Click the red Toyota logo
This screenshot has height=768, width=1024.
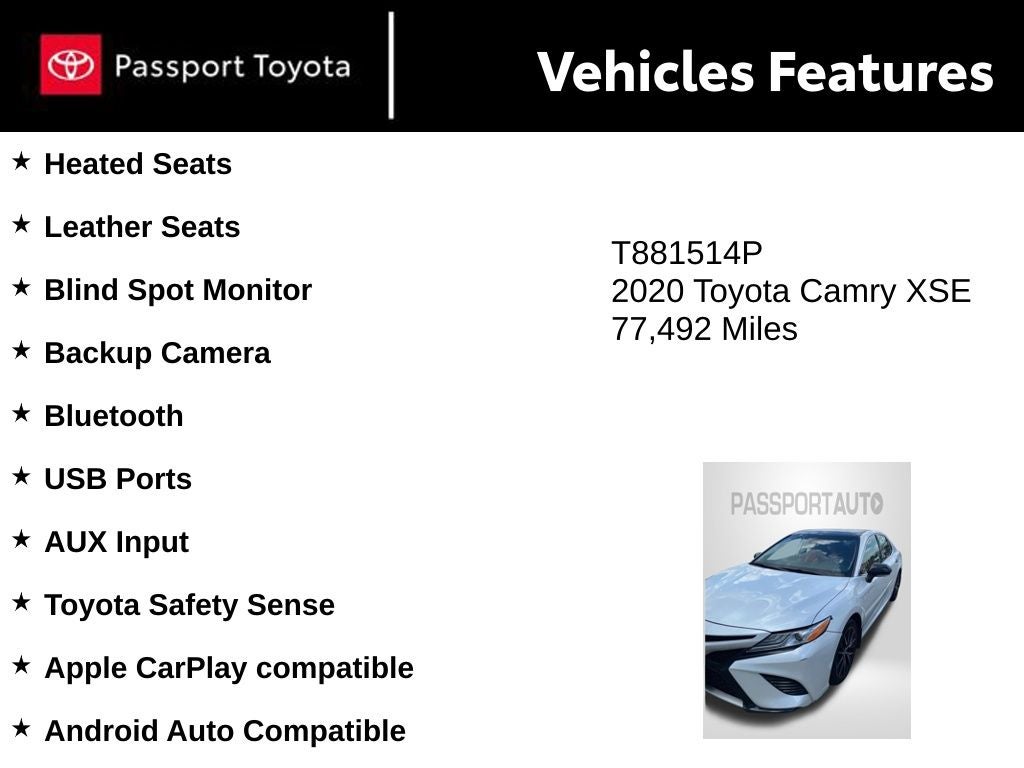(x=70, y=65)
